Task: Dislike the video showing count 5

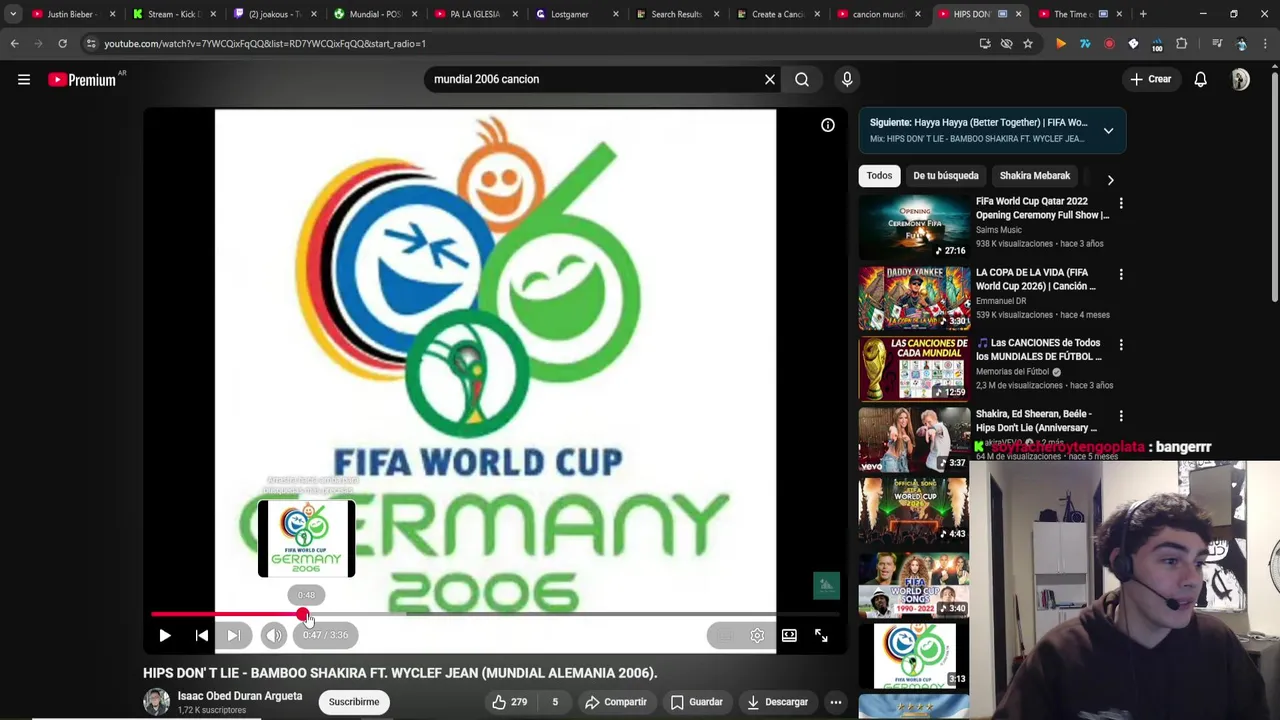Action: [555, 702]
